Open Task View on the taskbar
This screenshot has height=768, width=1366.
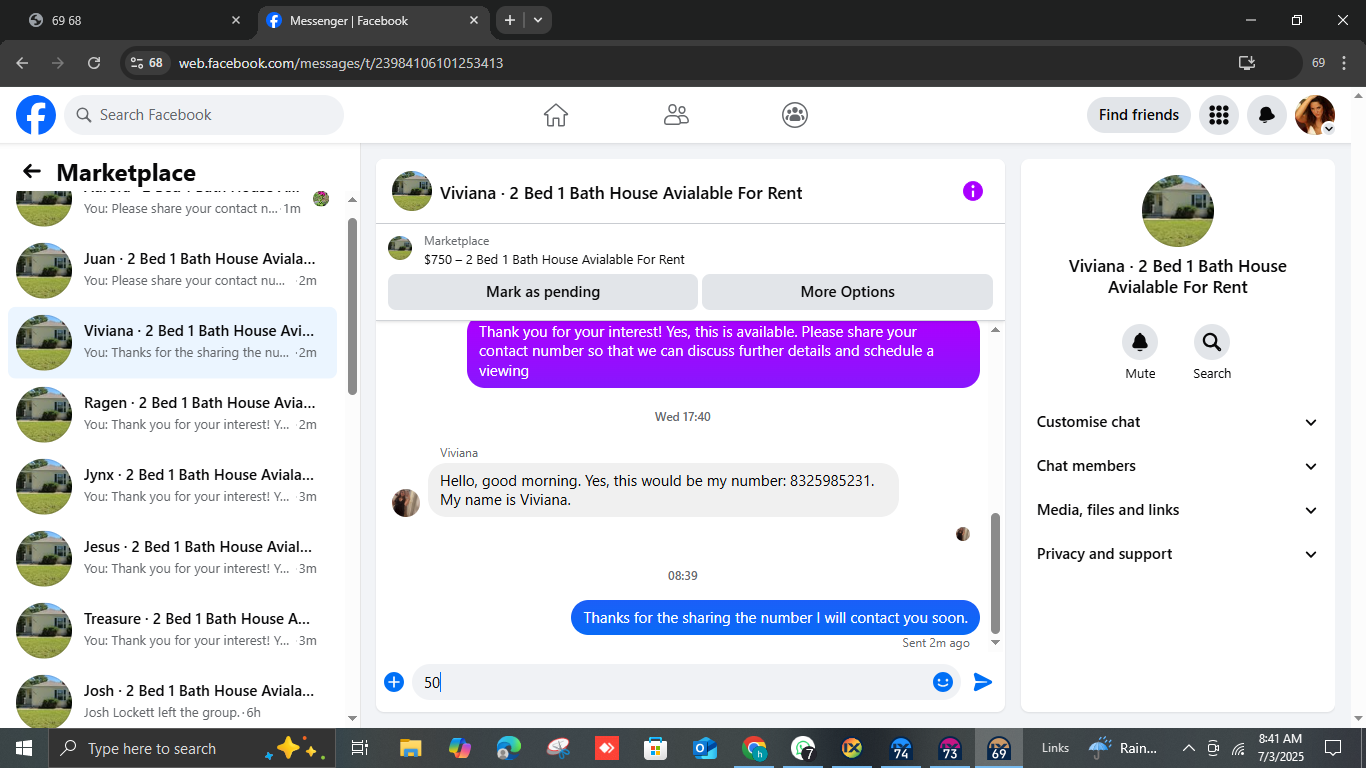click(360, 748)
